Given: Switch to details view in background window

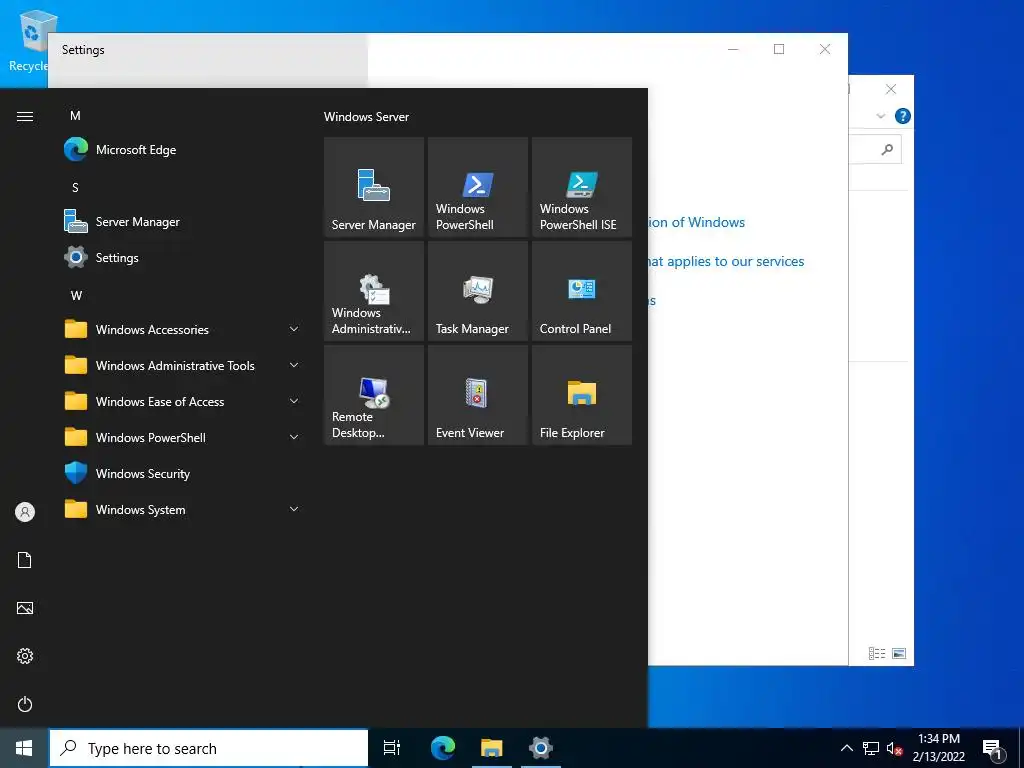Looking at the screenshot, I should pyautogui.click(x=876, y=653).
